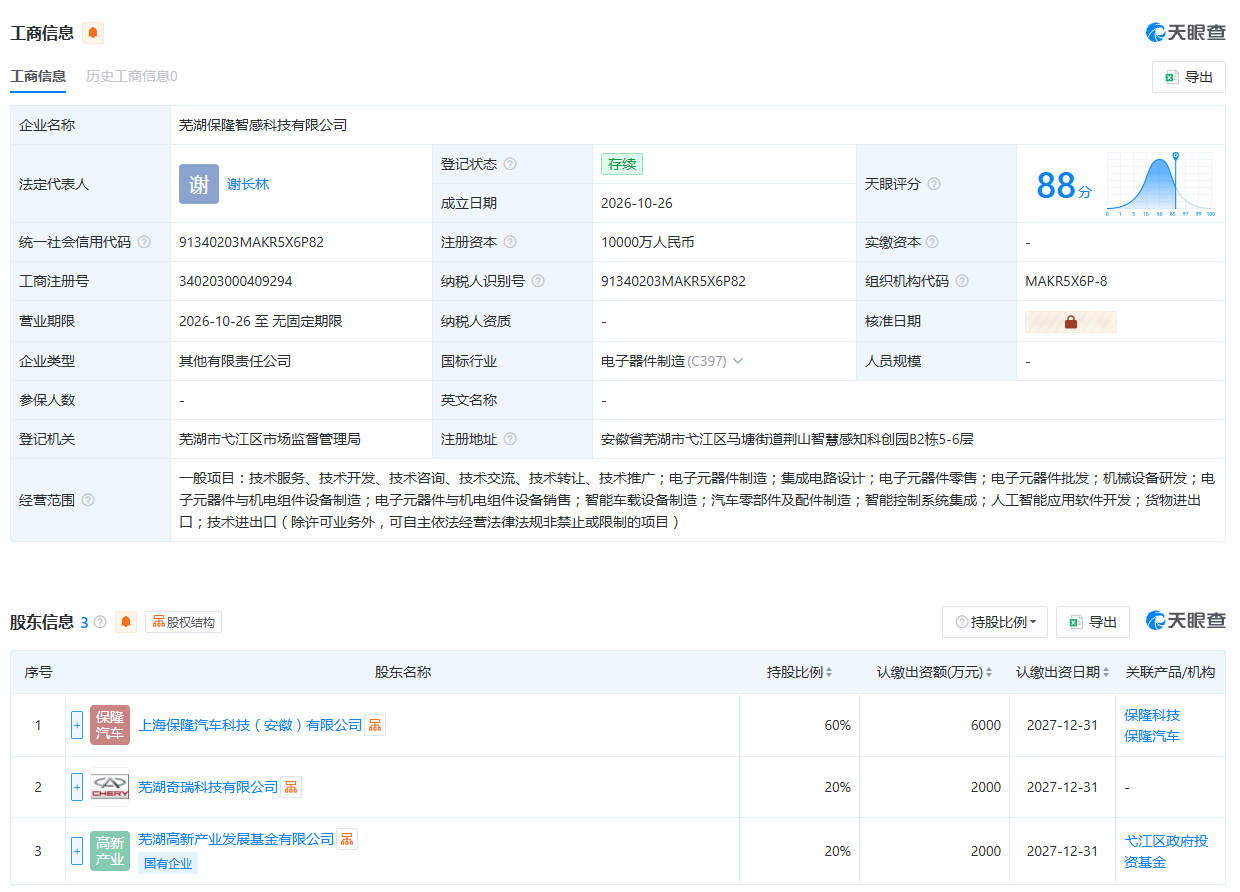The image size is (1240, 892).
Task: Click help icon next to 实缴资本
Action: pyautogui.click(x=932, y=242)
